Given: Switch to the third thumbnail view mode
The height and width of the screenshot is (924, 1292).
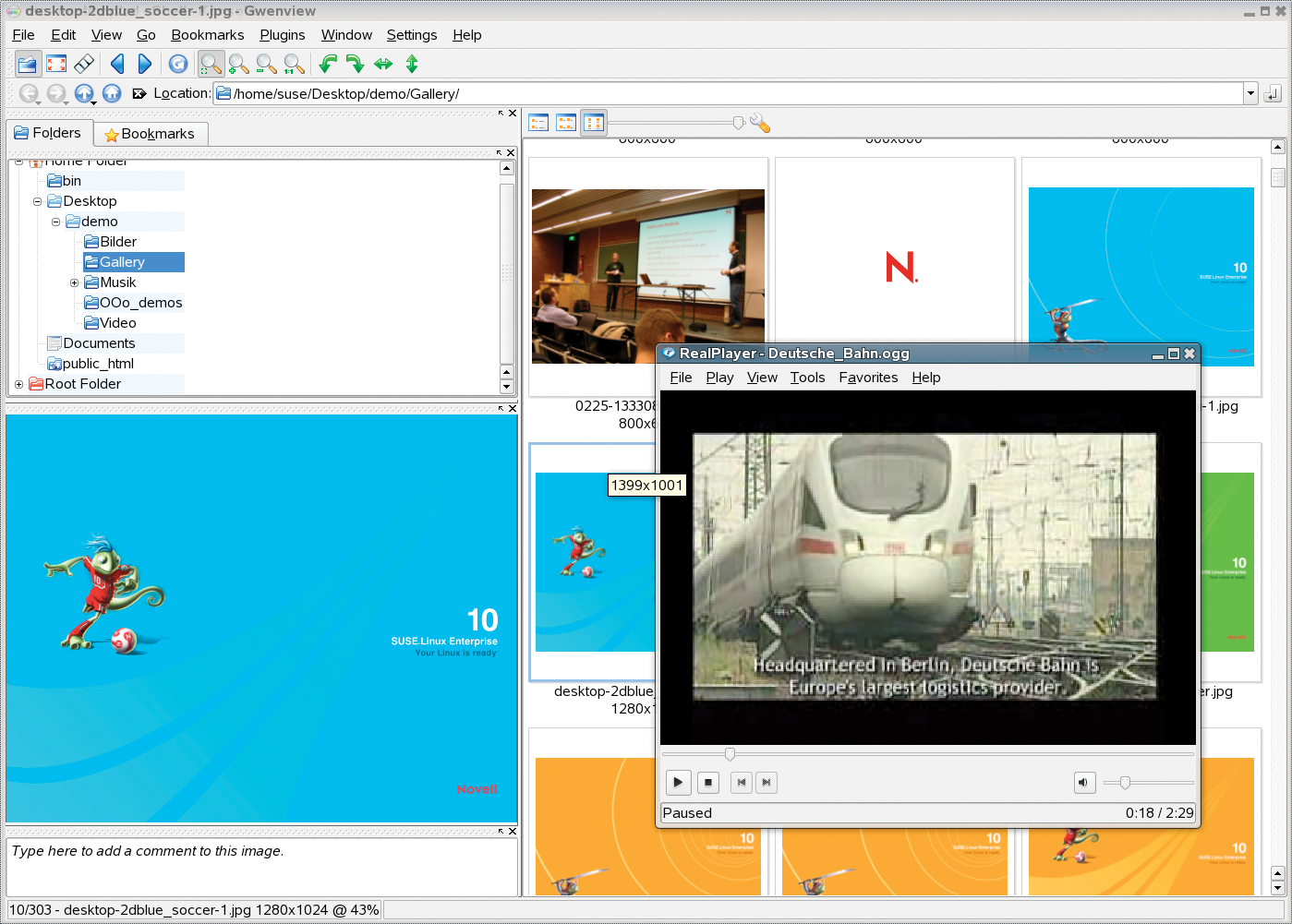Looking at the screenshot, I should click(594, 123).
